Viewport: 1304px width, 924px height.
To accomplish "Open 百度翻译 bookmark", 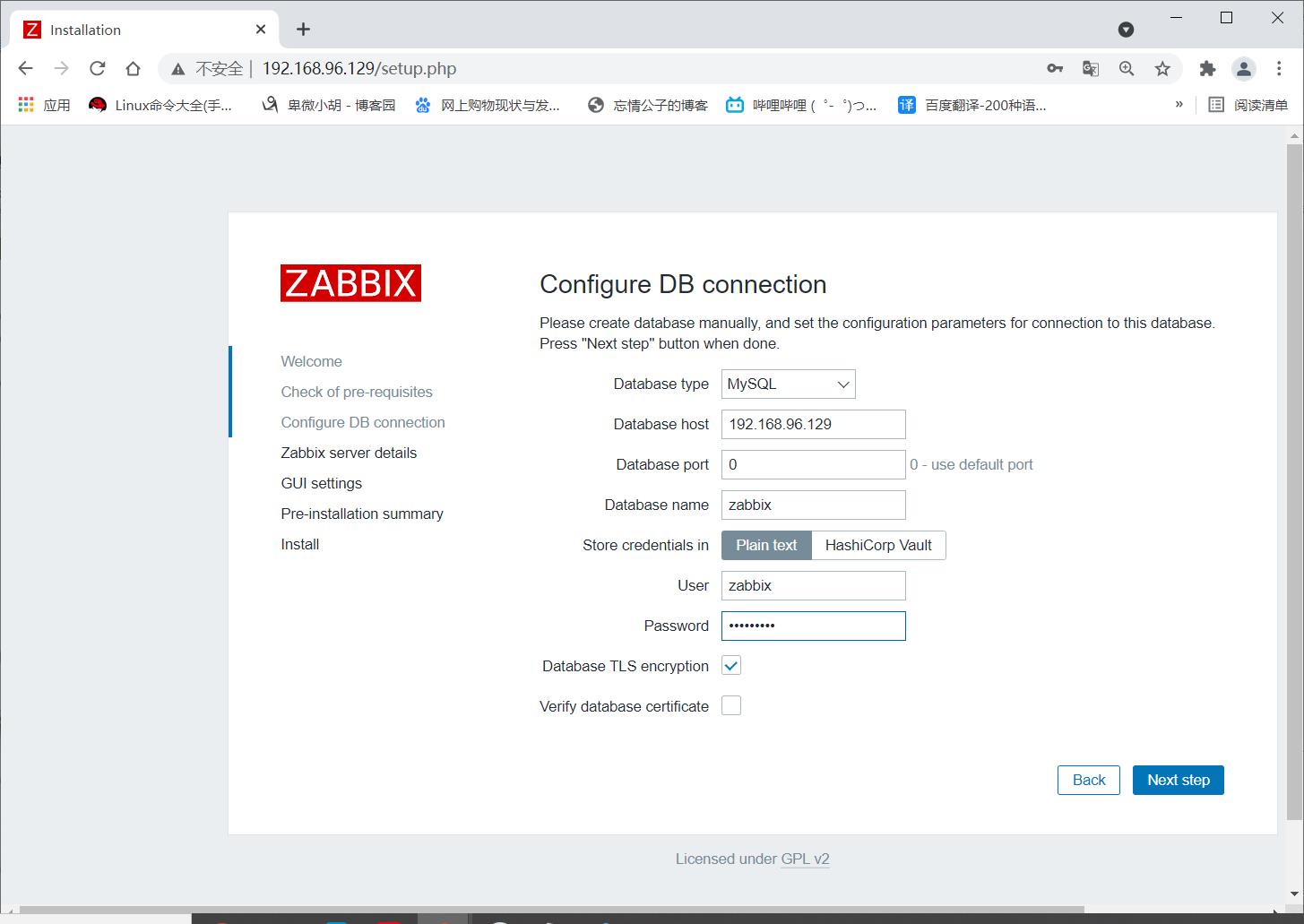I will coord(972,105).
